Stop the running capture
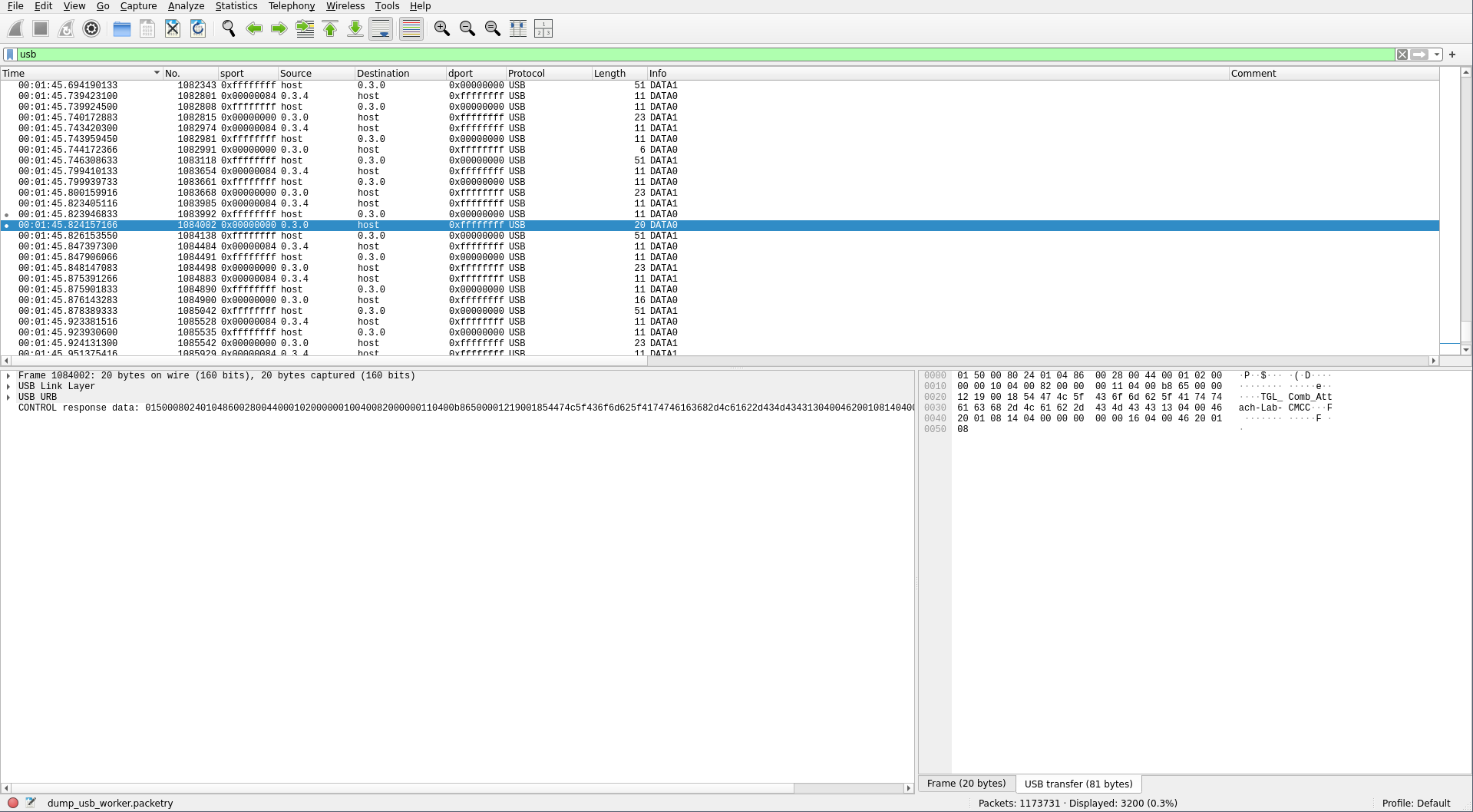The image size is (1473, 812). click(x=39, y=28)
